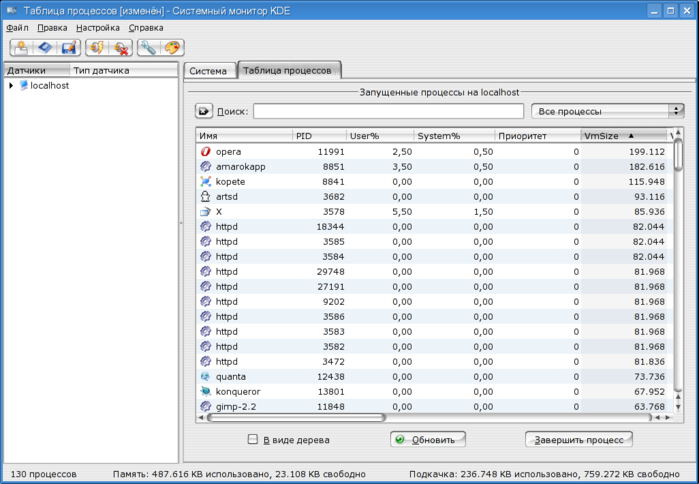Open the style configuration palette icon

click(172, 48)
